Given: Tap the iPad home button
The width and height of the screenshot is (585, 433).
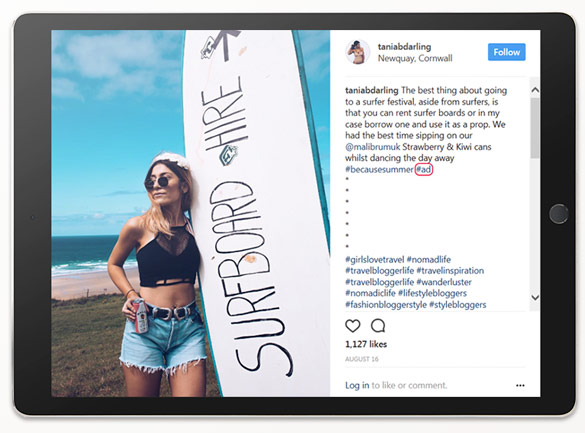Looking at the screenshot, I should [x=559, y=214].
